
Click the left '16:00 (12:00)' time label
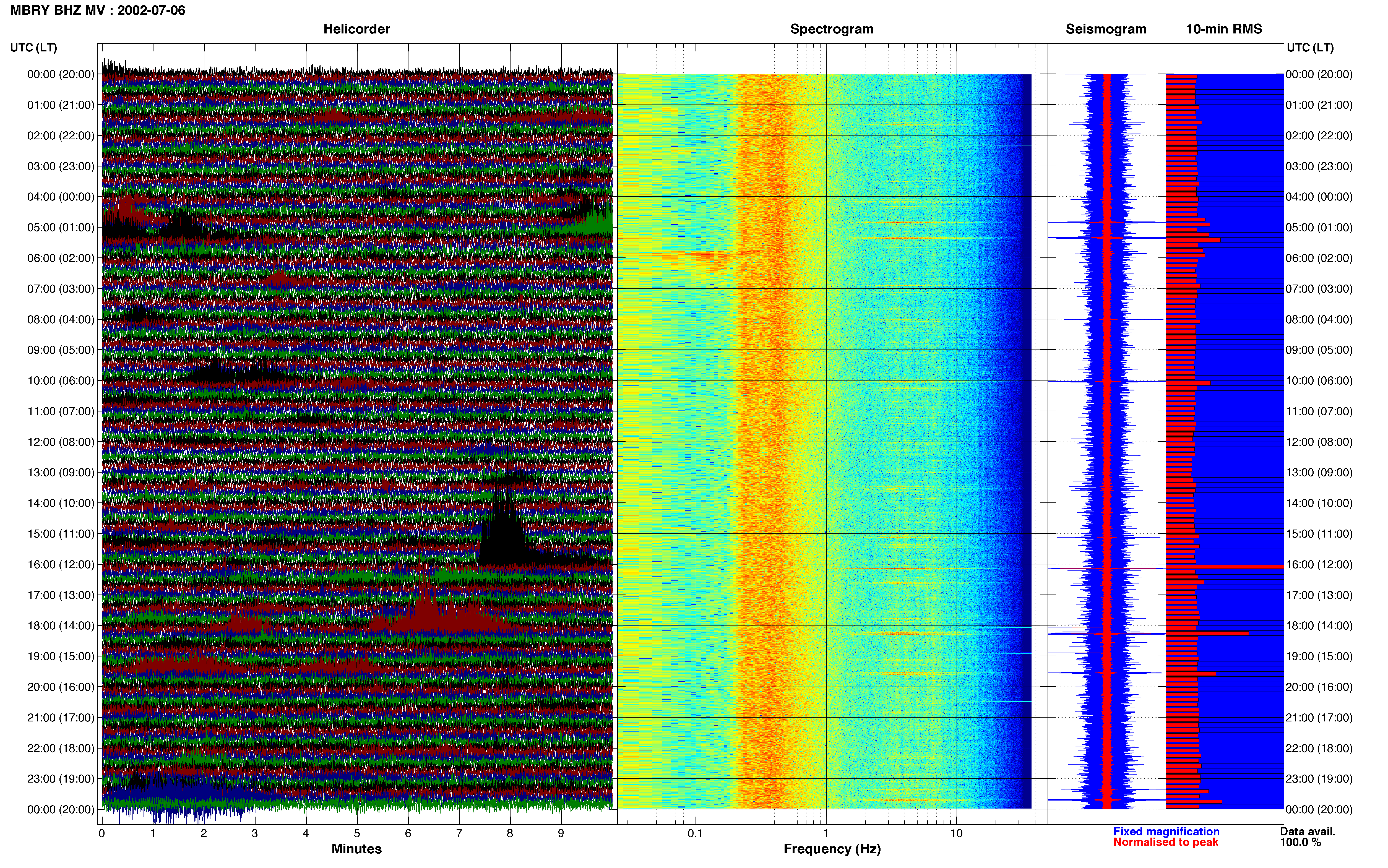pyautogui.click(x=61, y=564)
